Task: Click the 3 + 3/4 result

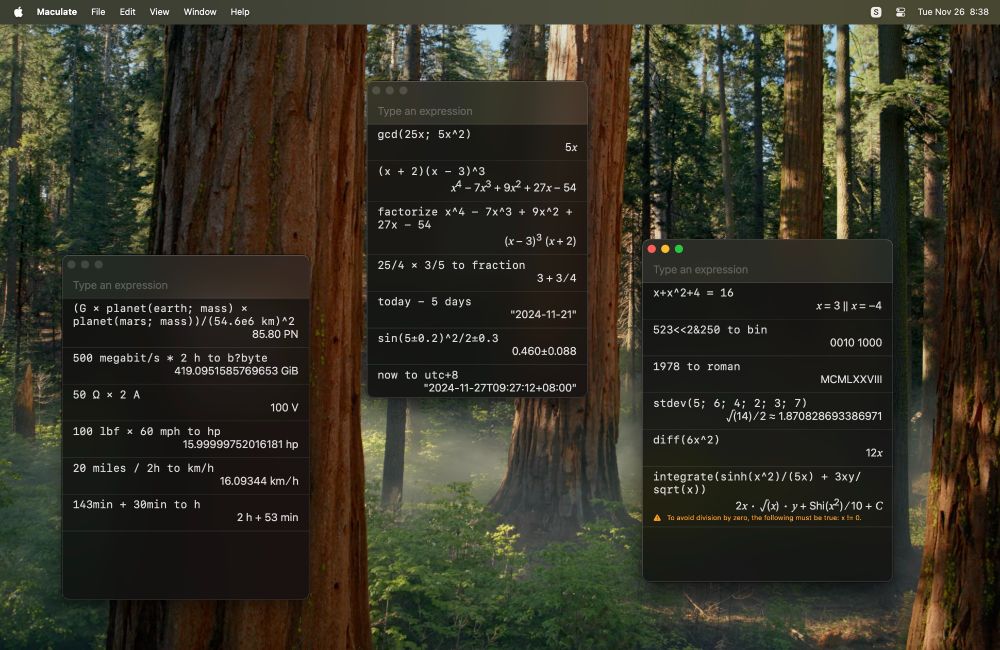Action: 556,278
